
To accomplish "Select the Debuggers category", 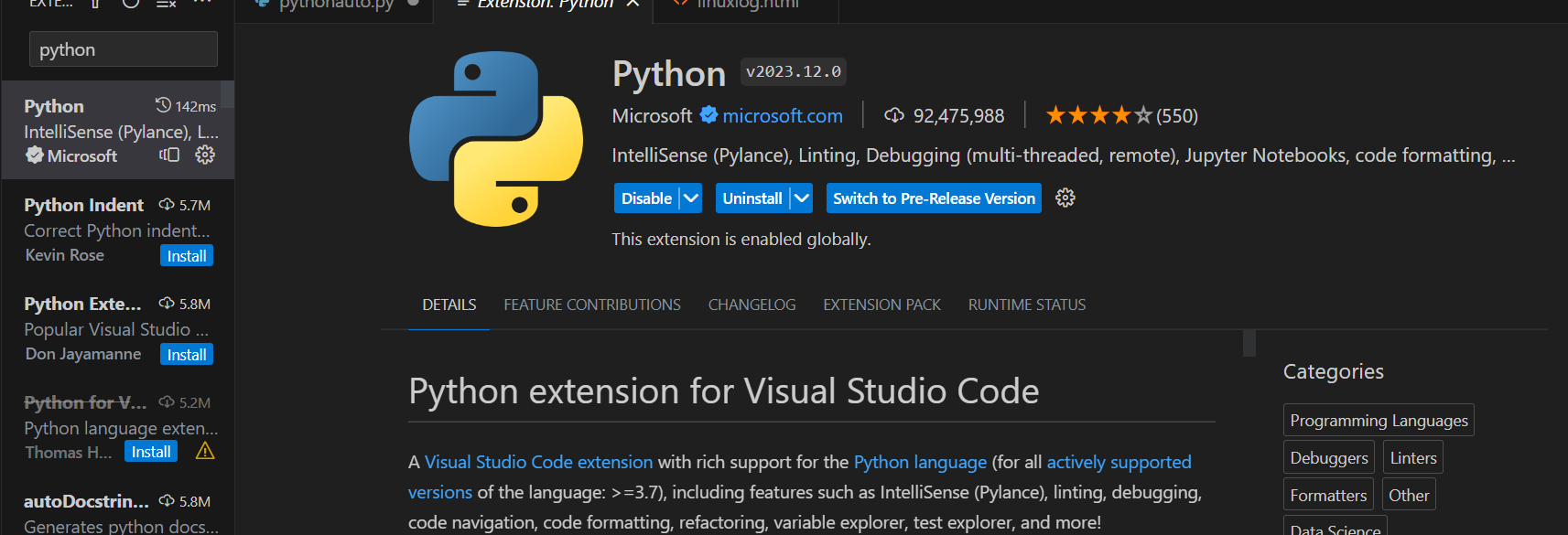I will [x=1329, y=457].
